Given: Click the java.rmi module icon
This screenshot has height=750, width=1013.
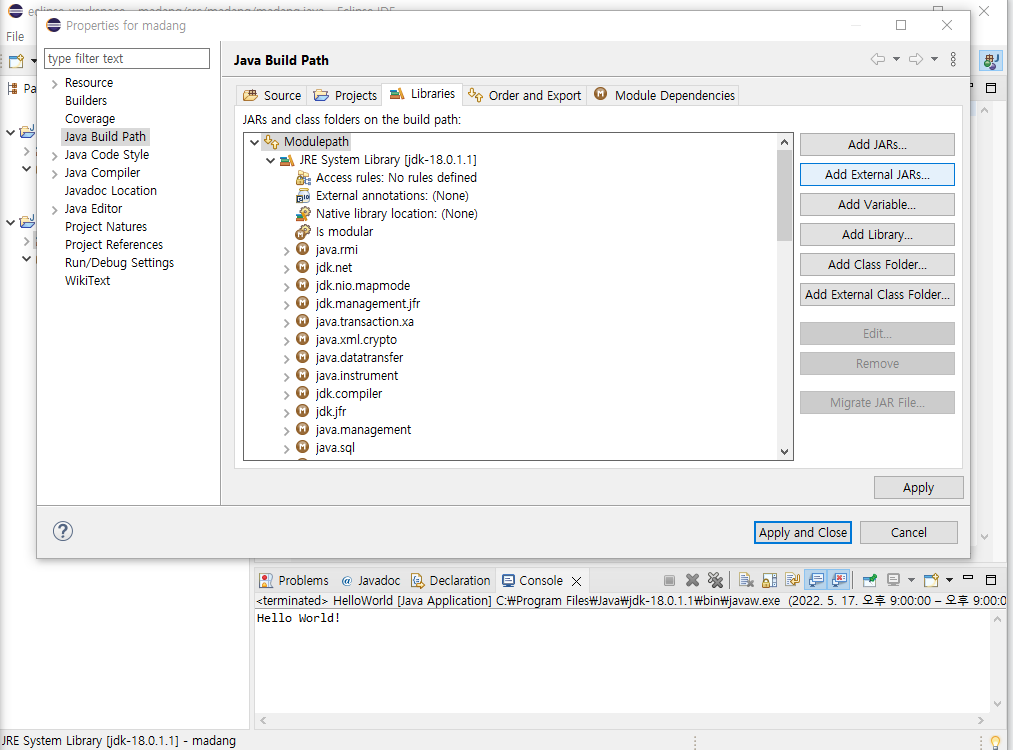Looking at the screenshot, I should 302,249.
